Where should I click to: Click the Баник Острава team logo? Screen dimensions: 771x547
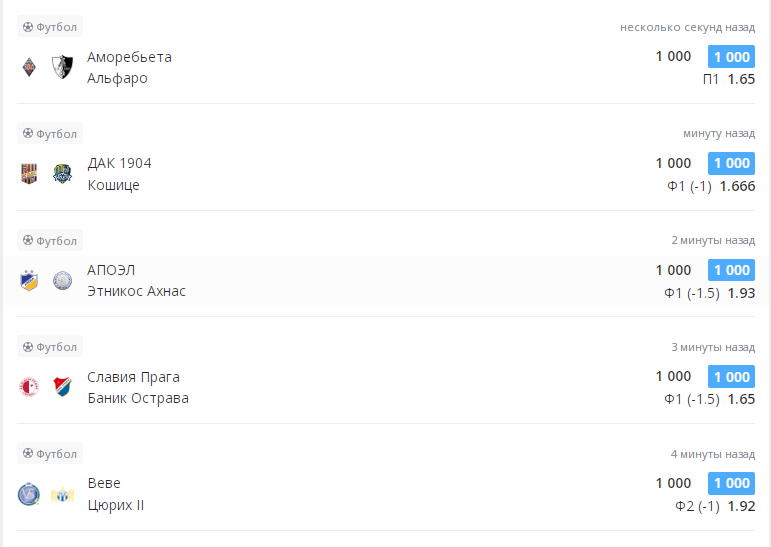click(63, 387)
